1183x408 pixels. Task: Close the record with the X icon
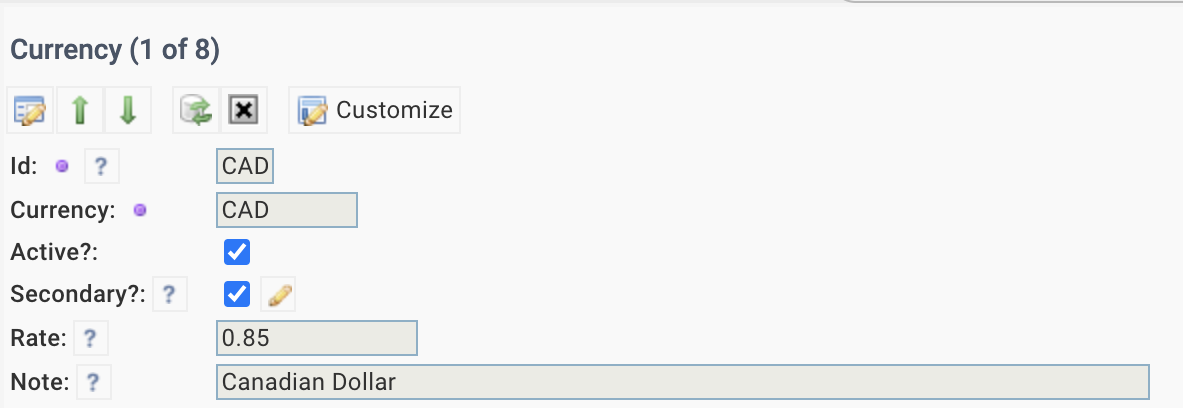[x=243, y=110]
